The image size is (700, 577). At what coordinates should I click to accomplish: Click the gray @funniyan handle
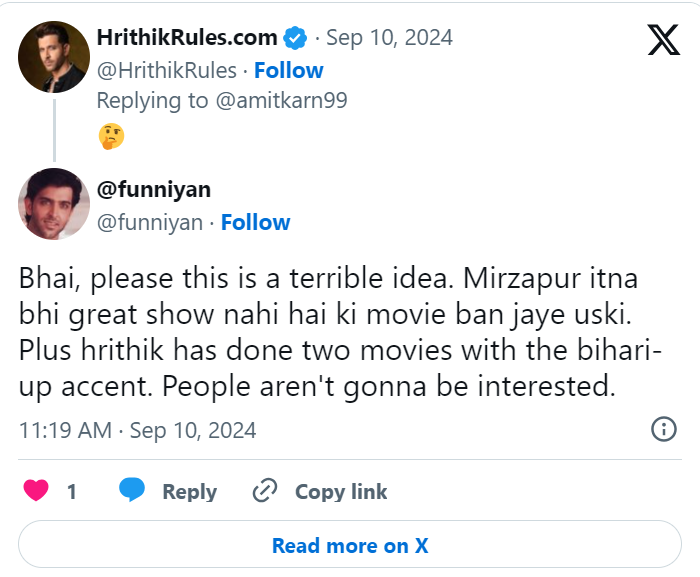(150, 222)
